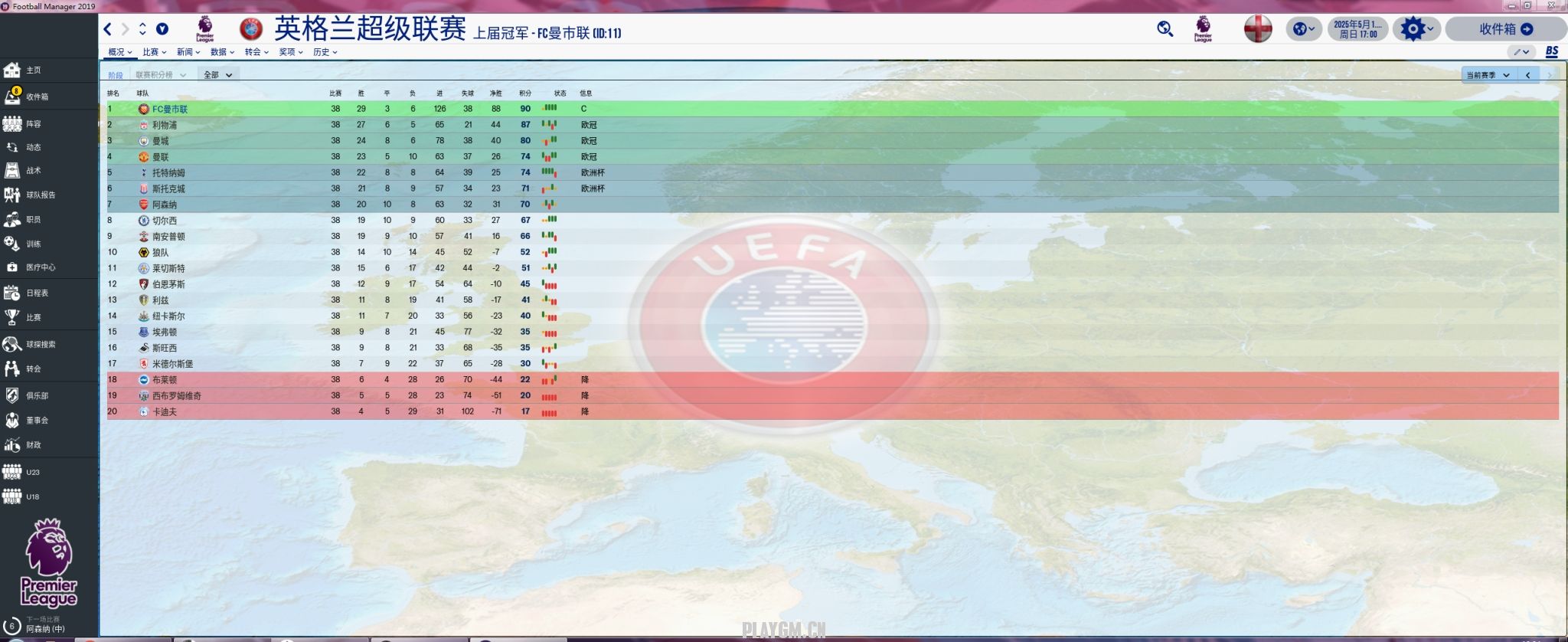The image size is (1568, 642).
Task: Open the 数据 menu
Action: point(222,52)
